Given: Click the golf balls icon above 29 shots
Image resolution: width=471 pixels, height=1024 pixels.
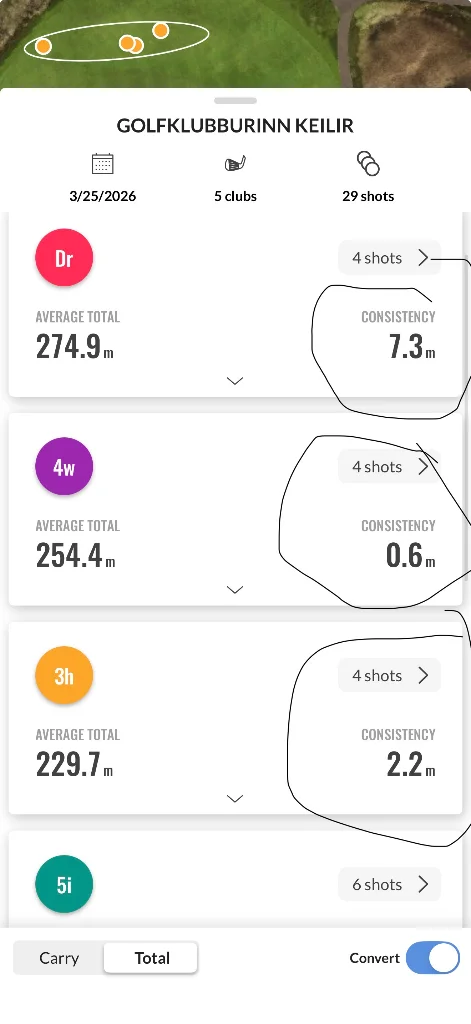Looking at the screenshot, I should [x=368, y=163].
